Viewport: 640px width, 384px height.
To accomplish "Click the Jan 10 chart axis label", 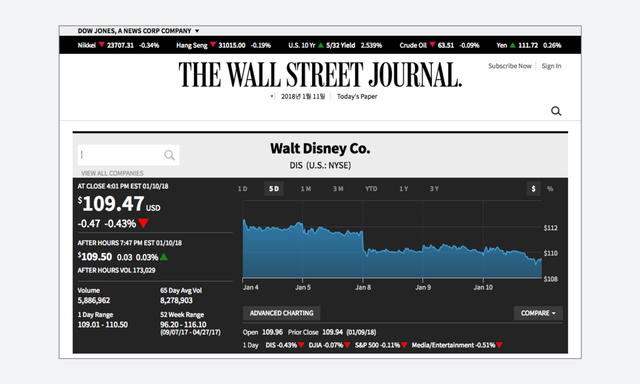I will click(483, 287).
